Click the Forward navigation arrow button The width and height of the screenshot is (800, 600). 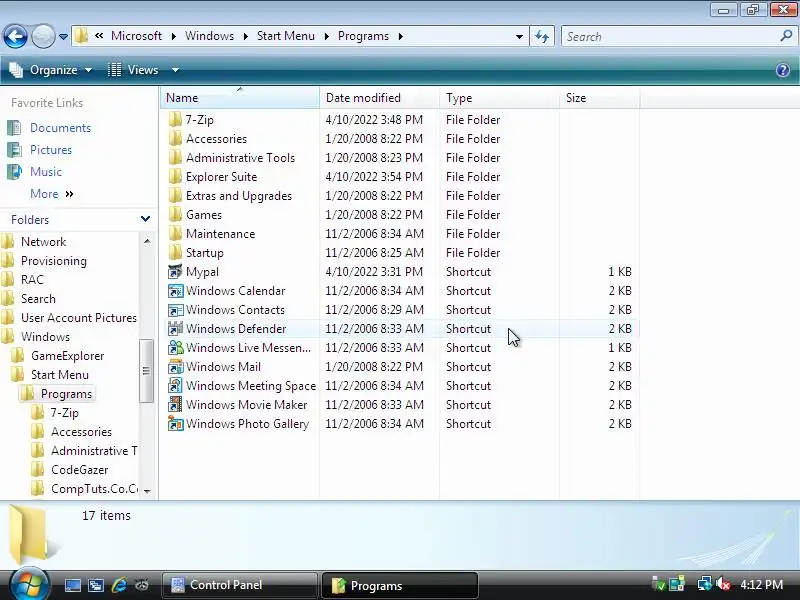pos(43,36)
